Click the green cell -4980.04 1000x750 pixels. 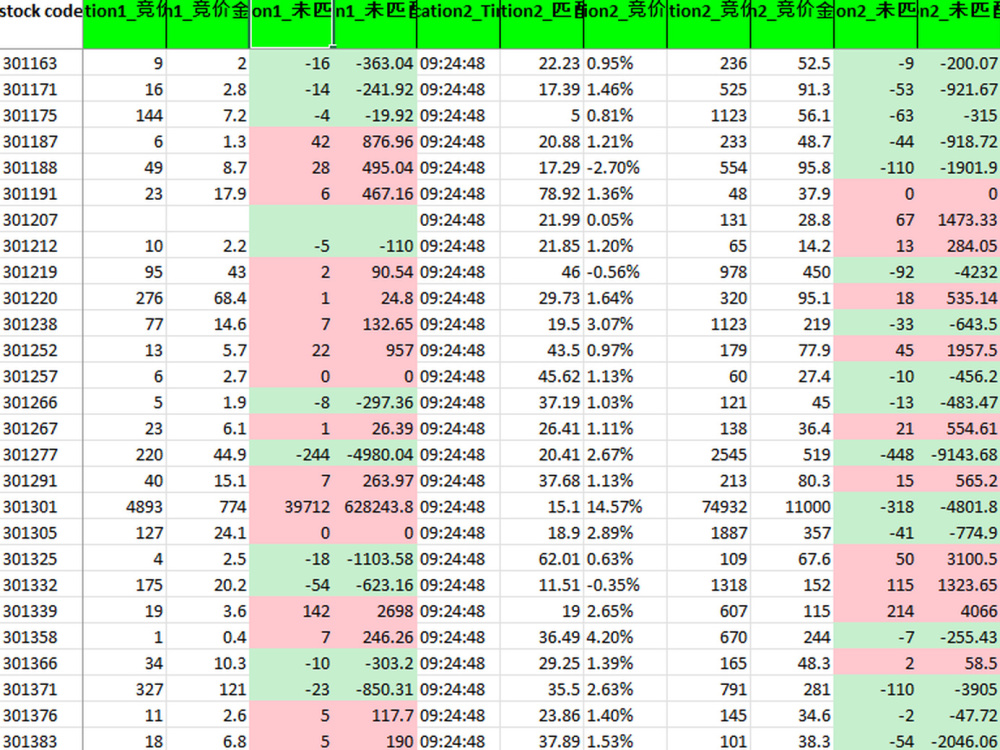point(375,455)
